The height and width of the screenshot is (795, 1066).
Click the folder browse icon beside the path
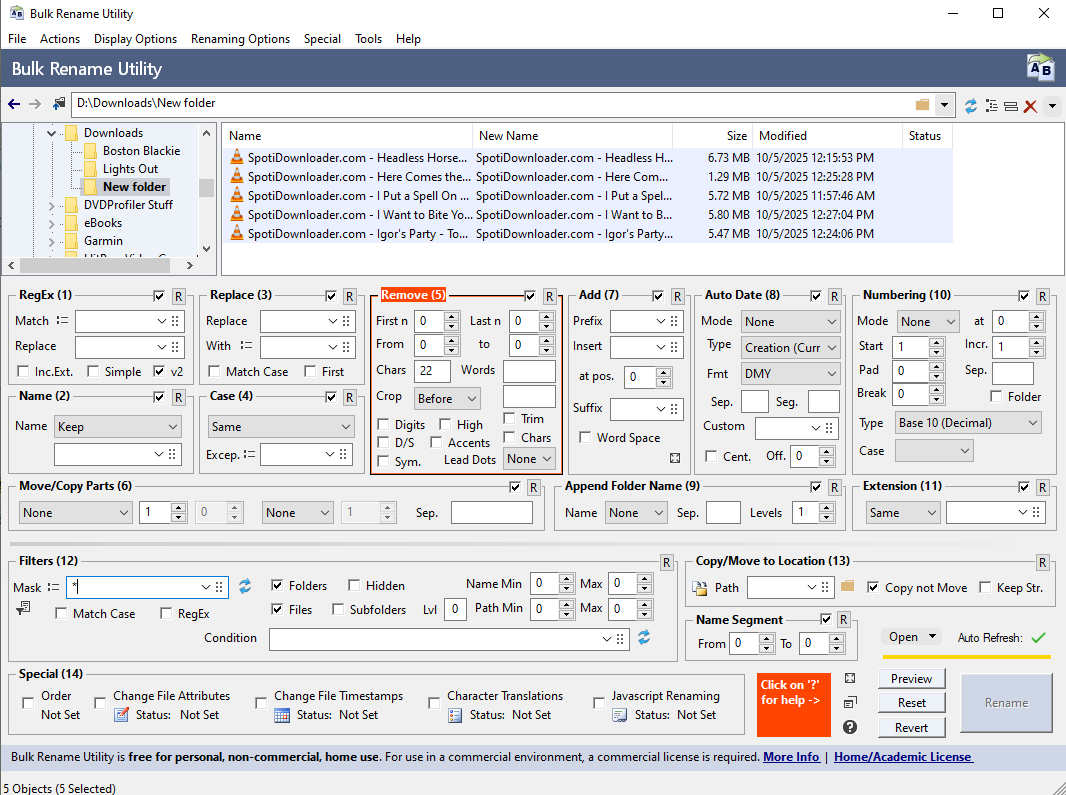[921, 103]
